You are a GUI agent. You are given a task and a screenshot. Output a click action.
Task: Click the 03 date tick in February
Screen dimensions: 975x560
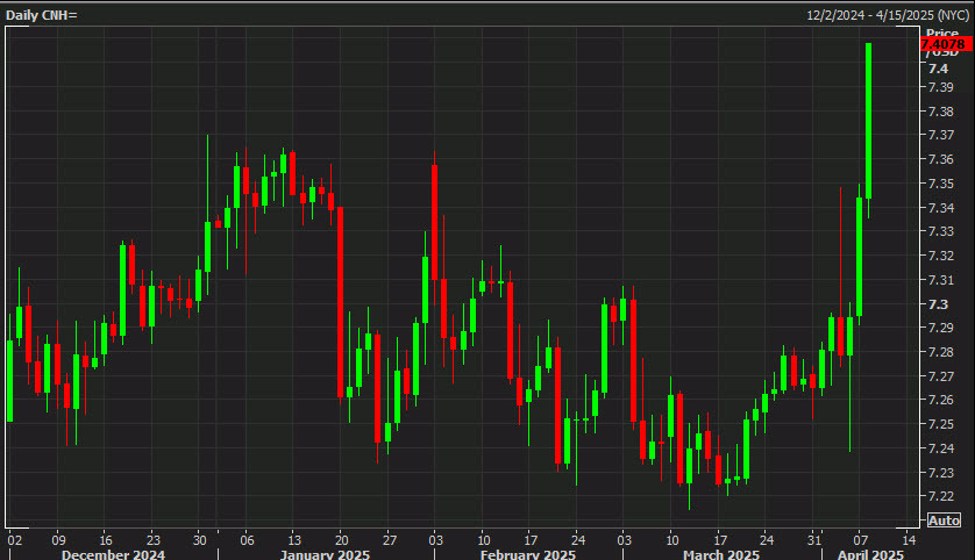point(435,540)
